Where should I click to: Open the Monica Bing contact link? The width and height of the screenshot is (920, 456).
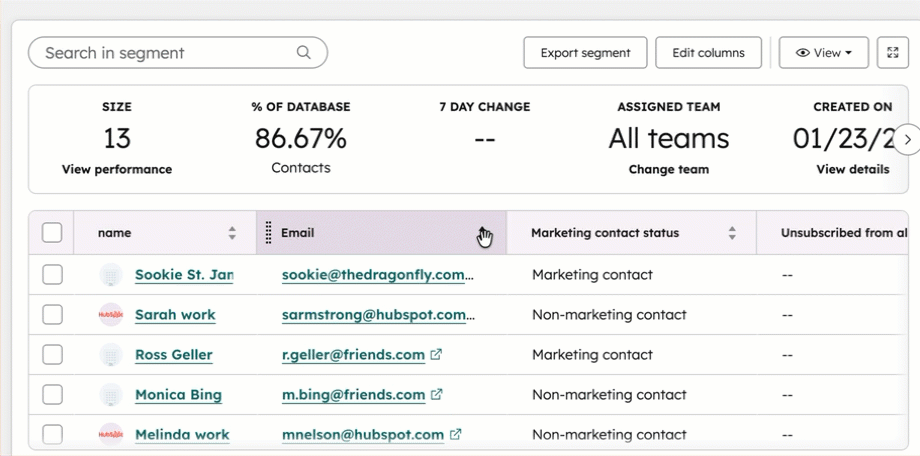point(178,394)
